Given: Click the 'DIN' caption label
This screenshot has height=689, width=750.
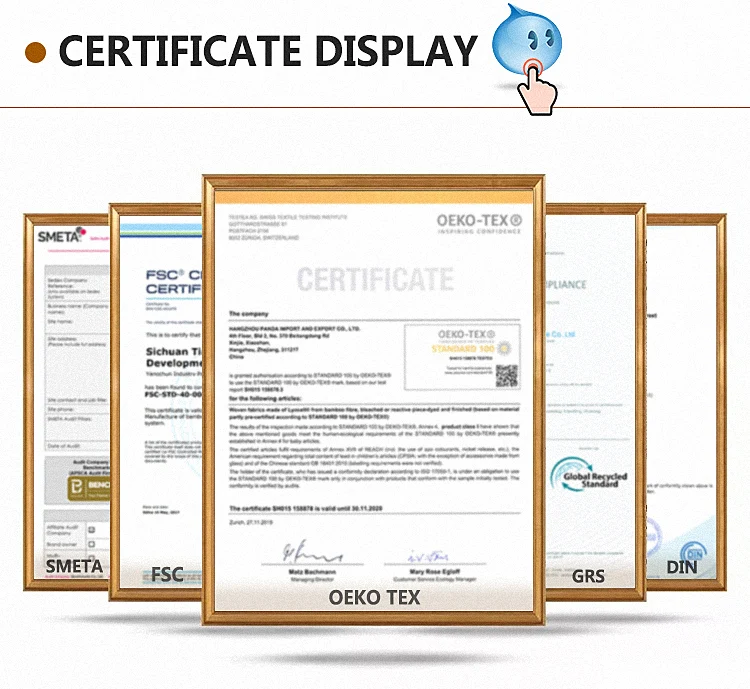Looking at the screenshot, I should tap(682, 567).
